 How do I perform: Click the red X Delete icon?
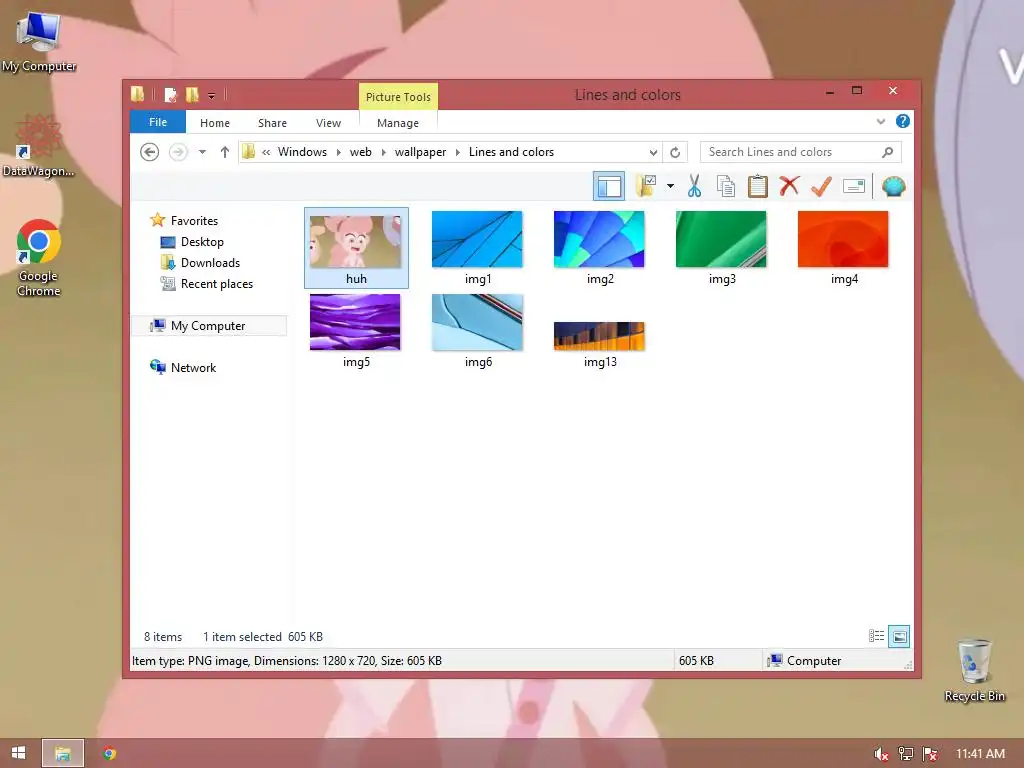pyautogui.click(x=789, y=186)
